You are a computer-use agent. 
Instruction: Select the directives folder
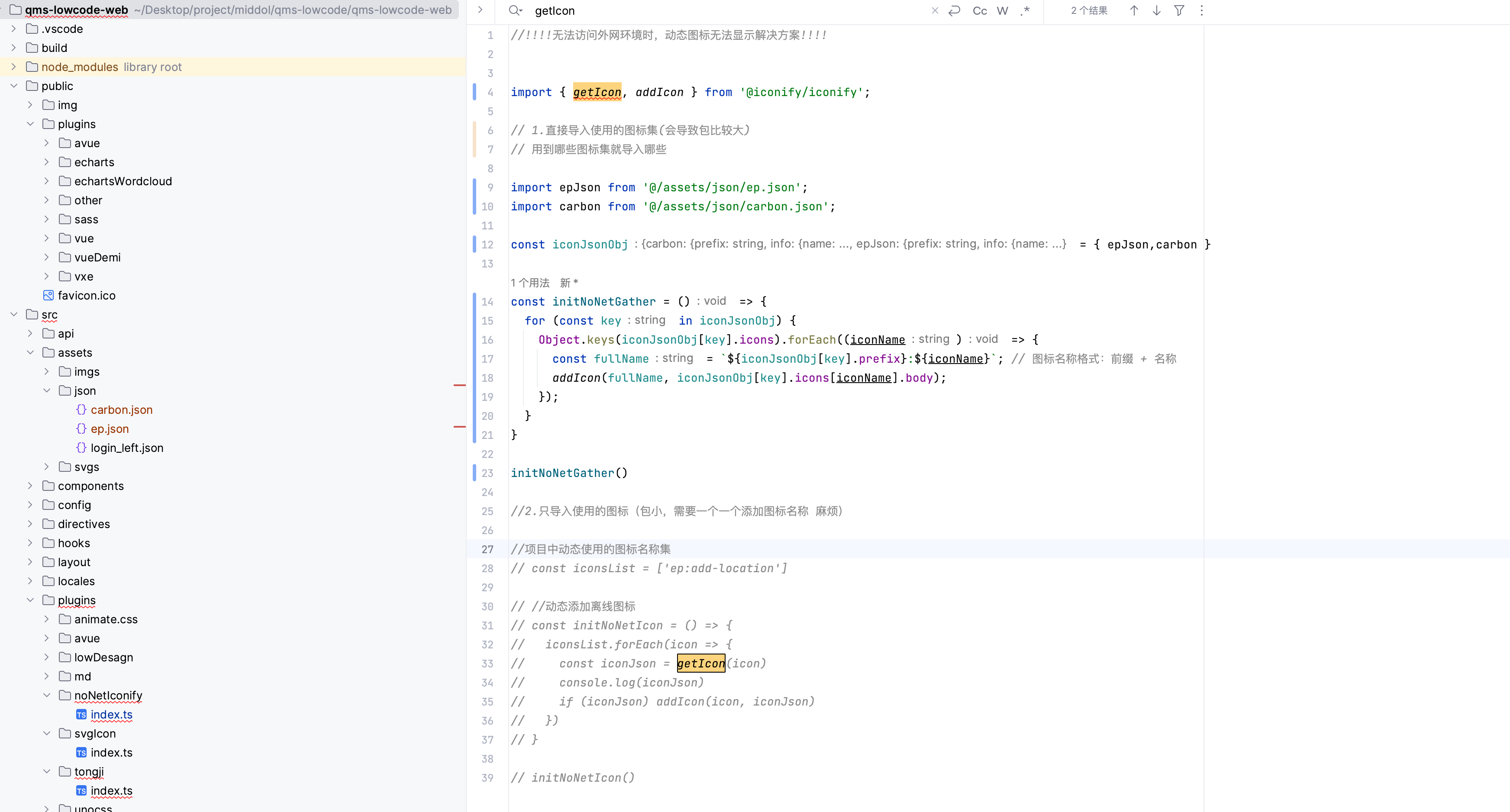pyautogui.click(x=84, y=524)
